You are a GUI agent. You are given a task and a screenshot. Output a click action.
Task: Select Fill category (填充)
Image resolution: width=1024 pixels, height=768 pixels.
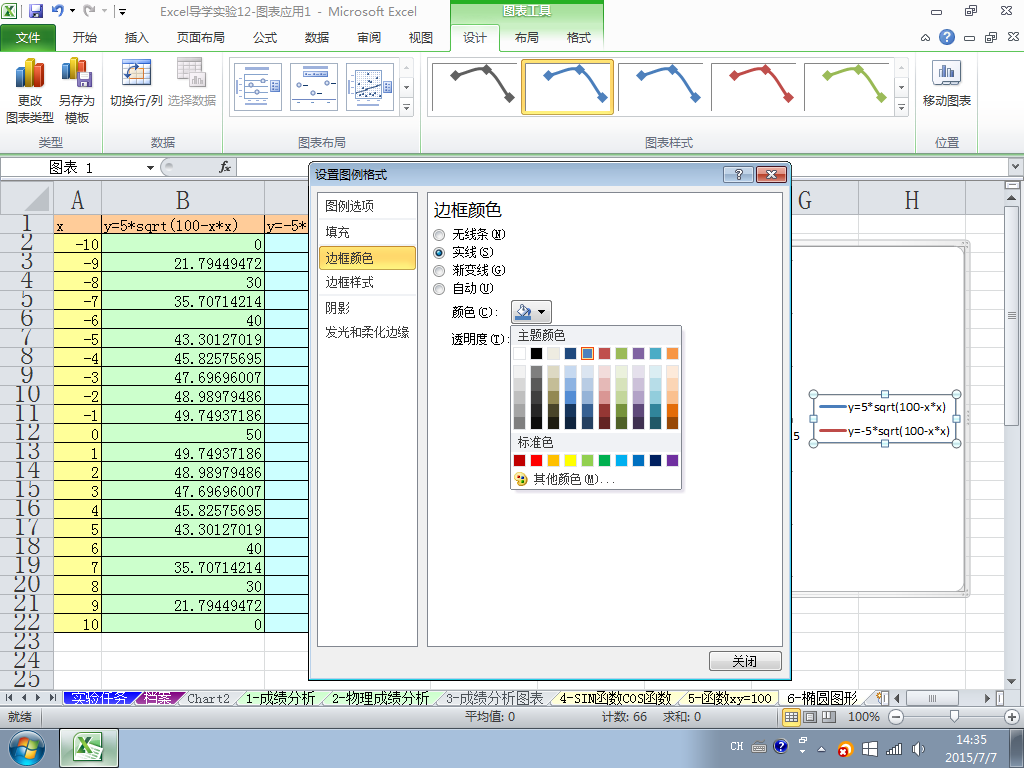(x=367, y=232)
